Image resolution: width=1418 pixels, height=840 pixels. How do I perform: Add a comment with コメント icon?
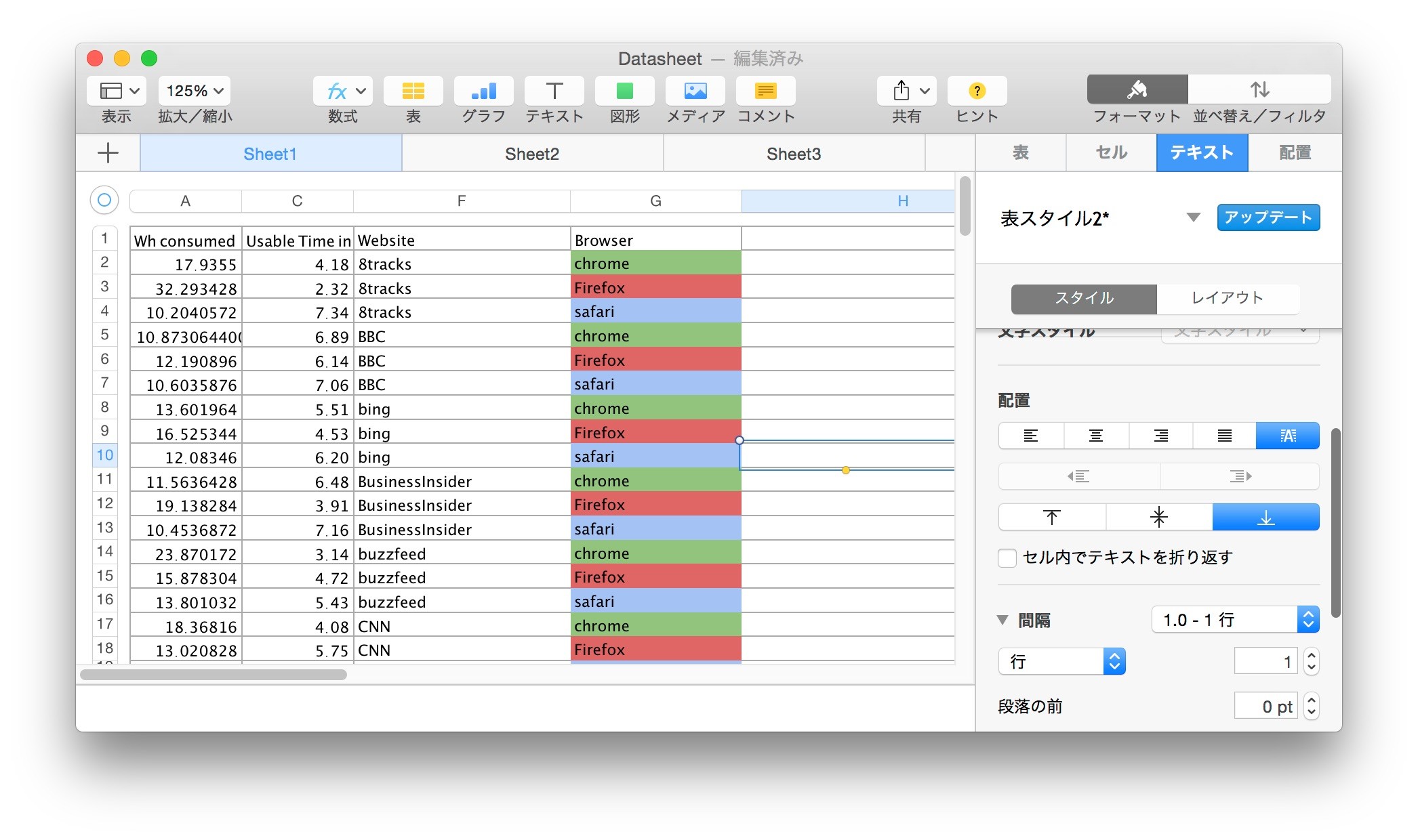tap(766, 91)
